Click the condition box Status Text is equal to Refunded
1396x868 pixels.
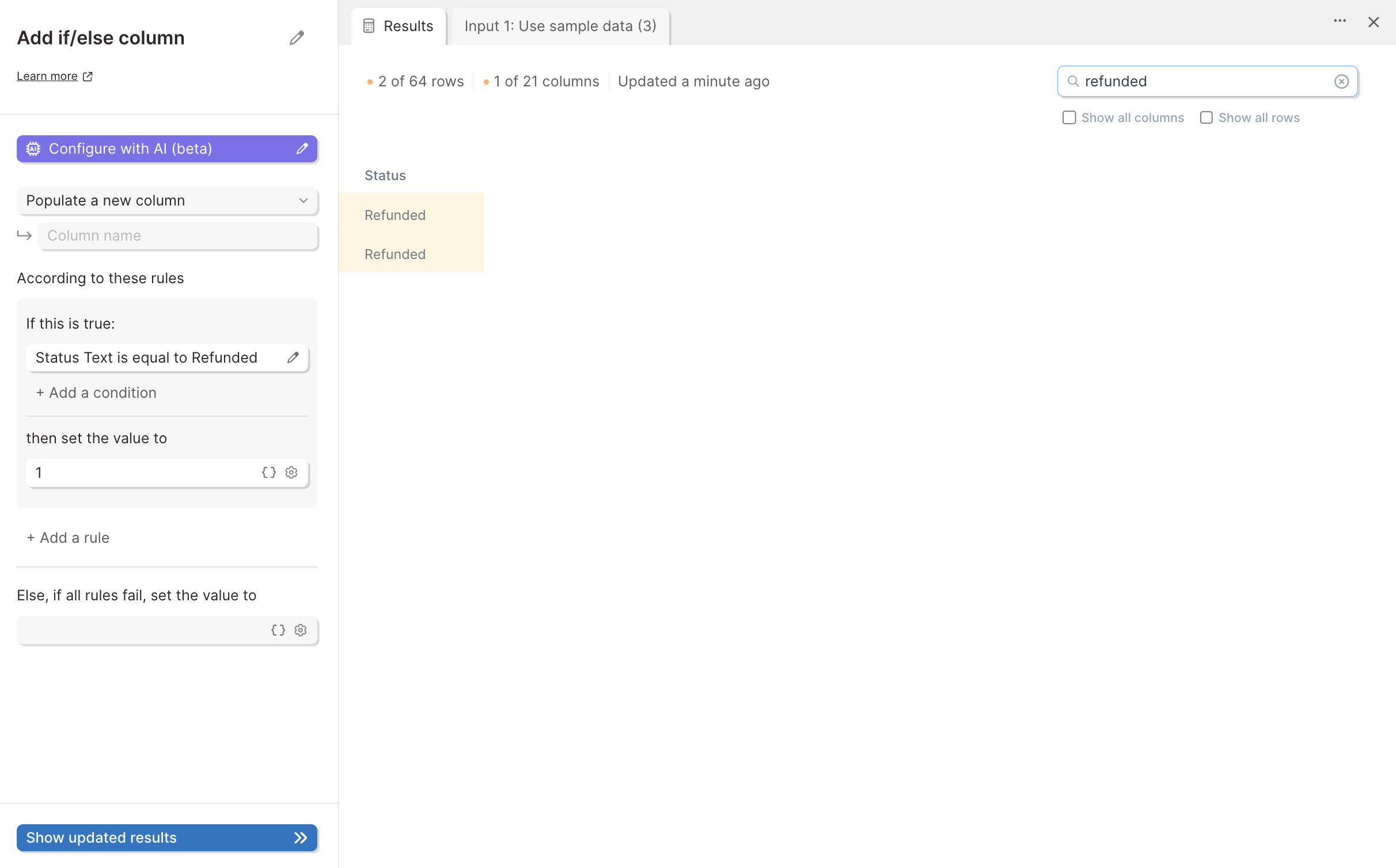tap(167, 357)
